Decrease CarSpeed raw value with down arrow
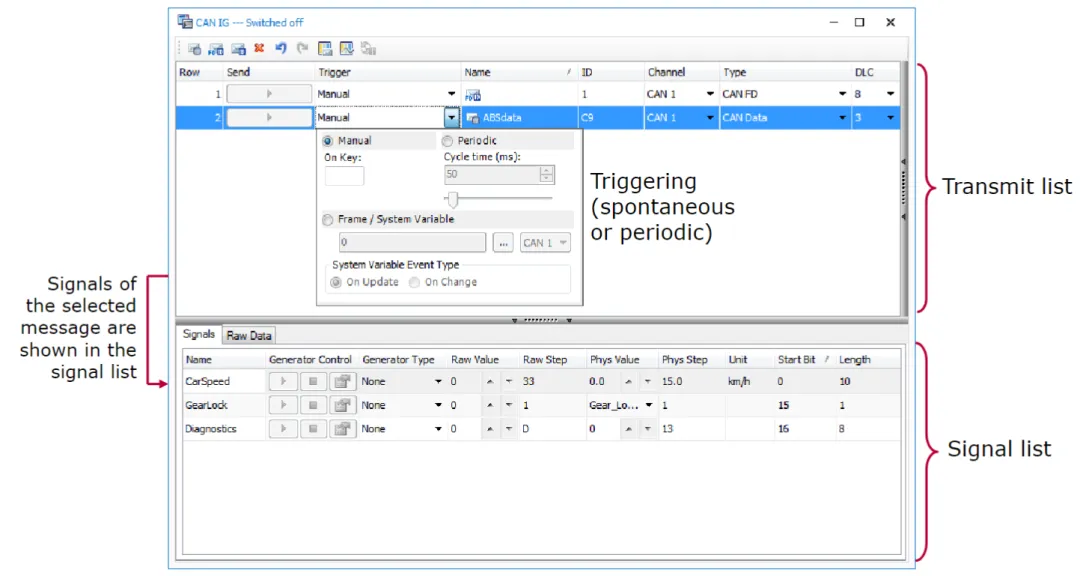The width and height of the screenshot is (1080, 576). pyautogui.click(x=508, y=382)
